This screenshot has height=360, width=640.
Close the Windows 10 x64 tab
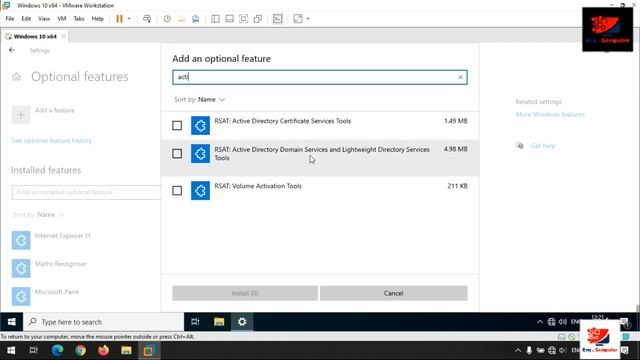(63, 36)
